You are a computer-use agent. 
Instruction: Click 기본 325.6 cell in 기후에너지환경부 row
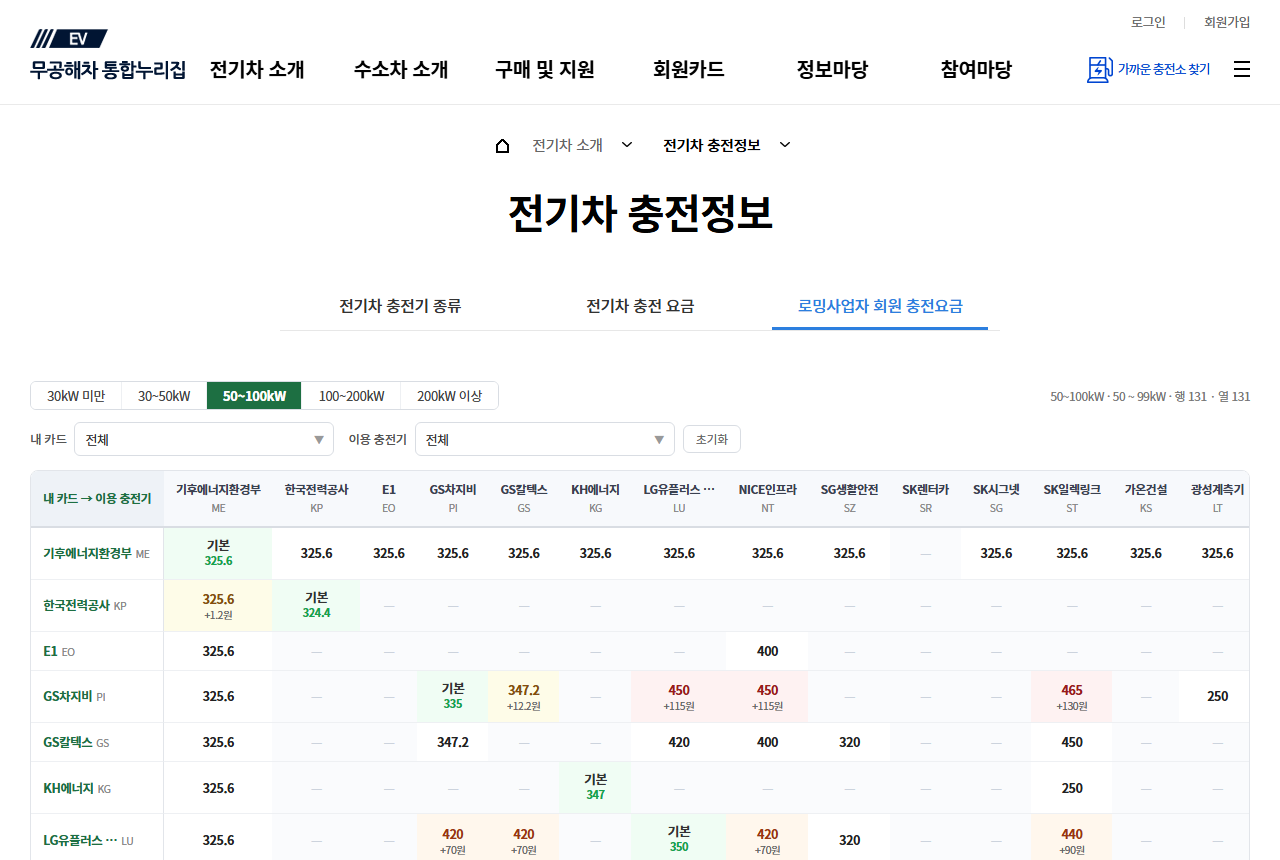[x=218, y=553]
